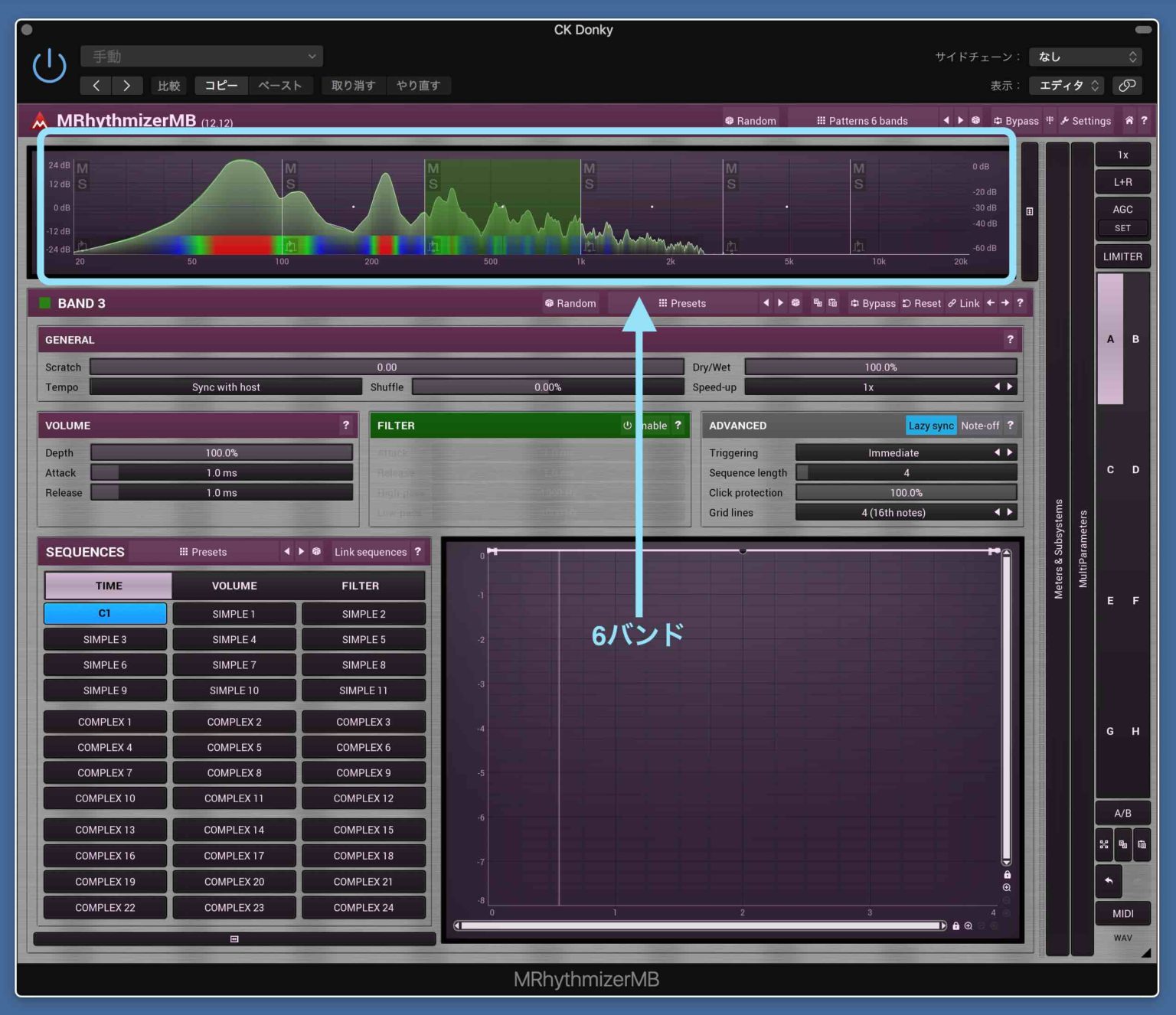Switch to the VOLUME sequences tab
Screen dimensions: 1176x1015
(x=234, y=586)
